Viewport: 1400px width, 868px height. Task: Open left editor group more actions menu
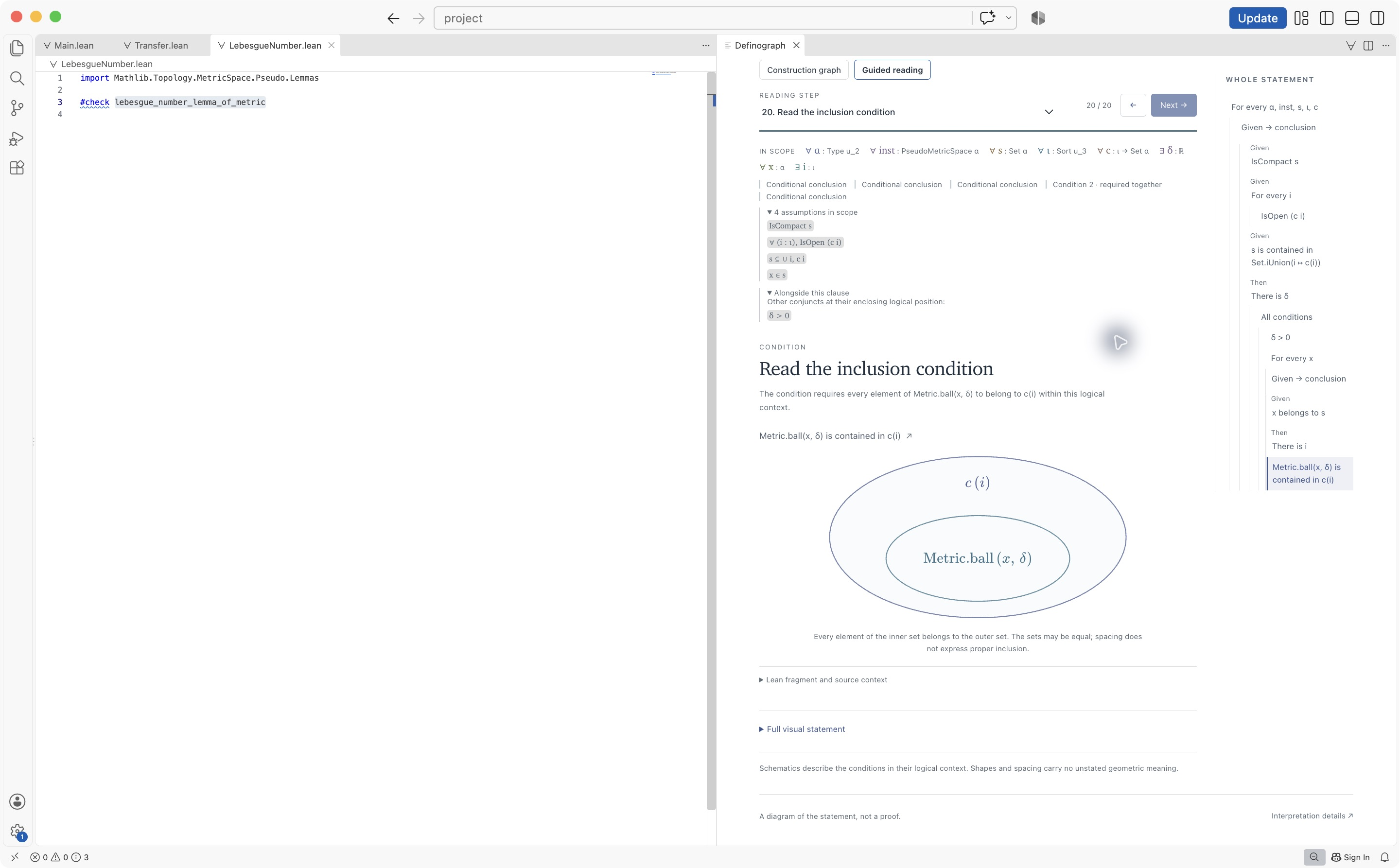coord(706,45)
